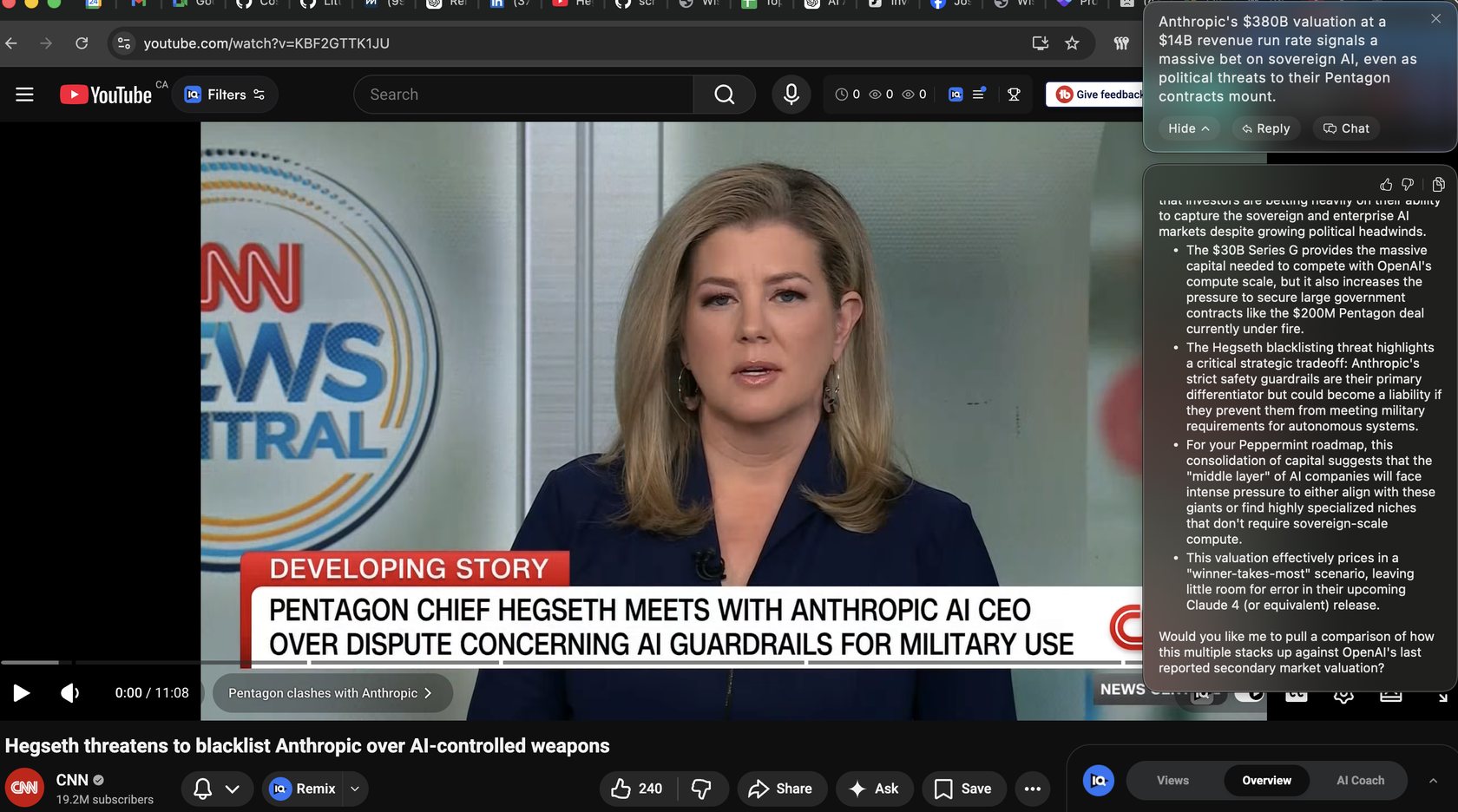Bookmark this page with the star icon
1458x812 pixels.
[1072, 43]
